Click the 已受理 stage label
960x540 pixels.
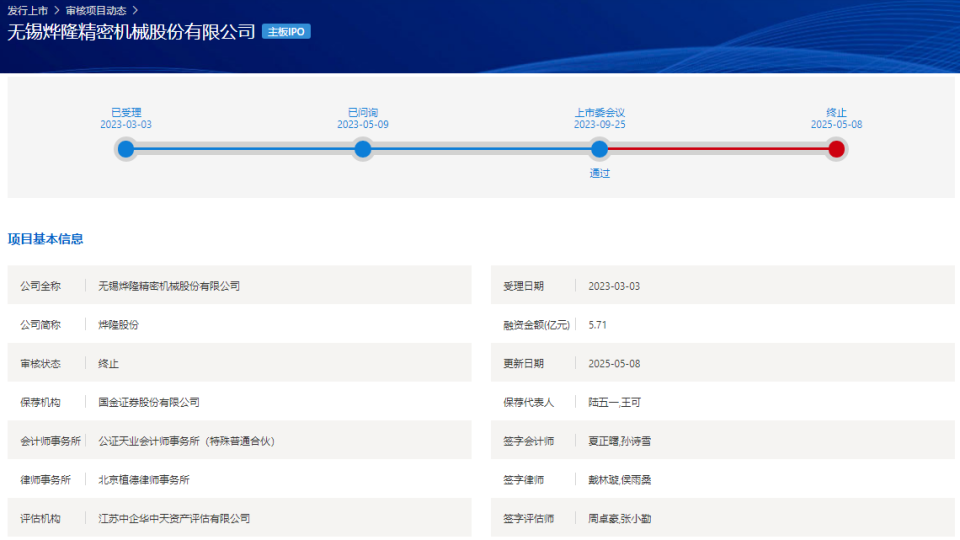126,113
